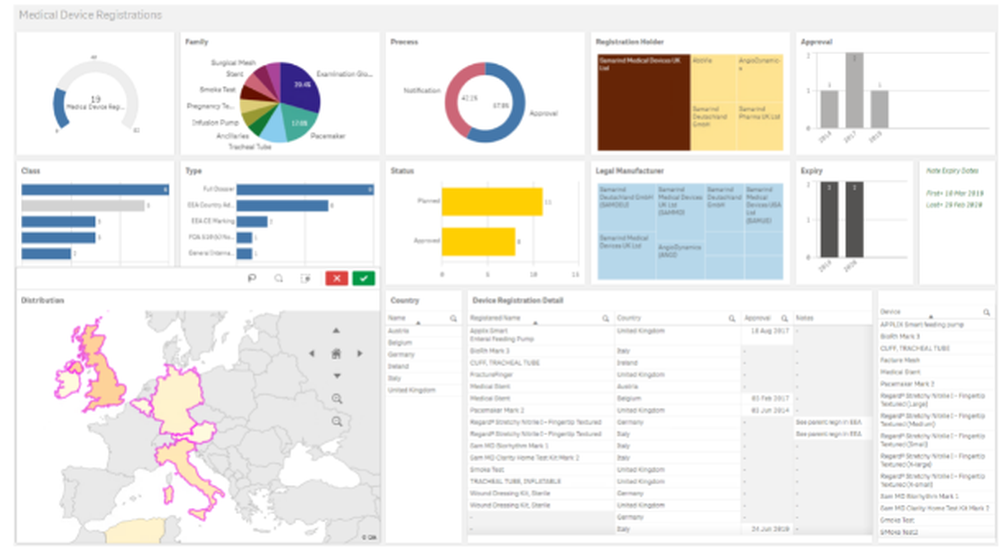Confirm the map selection with the green check
1000x559 pixels.
(364, 278)
